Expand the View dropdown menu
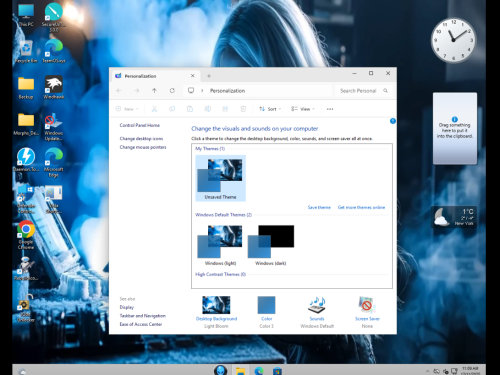Viewport: 500px width, 375px height. 303,109
